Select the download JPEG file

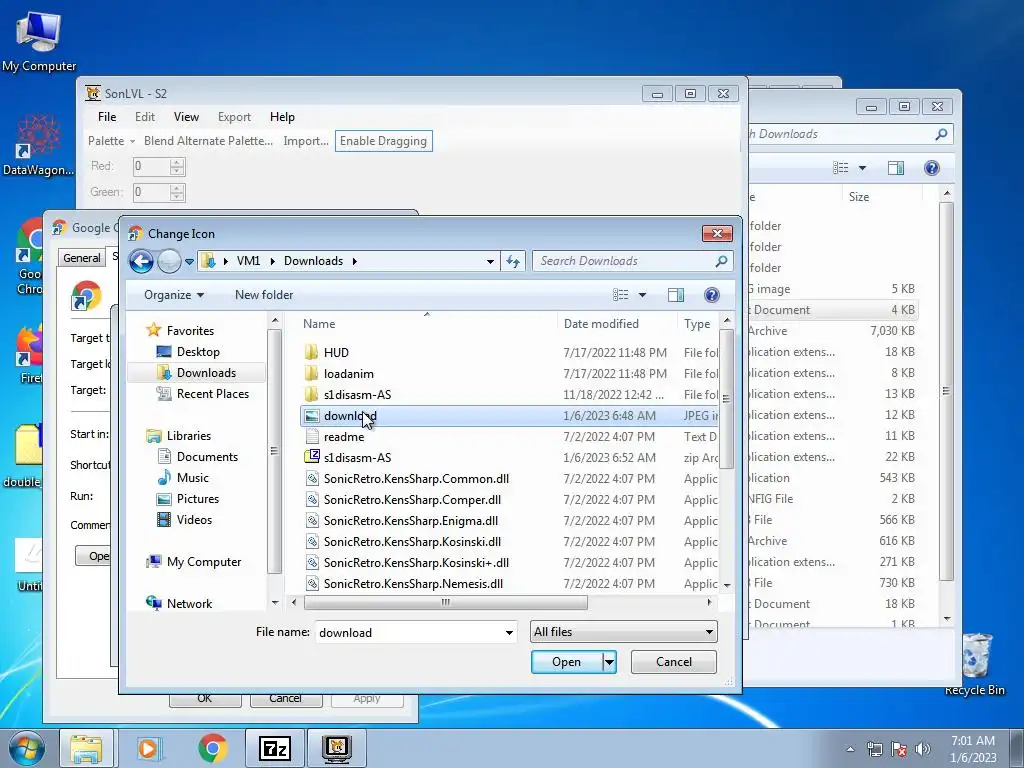click(x=509, y=415)
